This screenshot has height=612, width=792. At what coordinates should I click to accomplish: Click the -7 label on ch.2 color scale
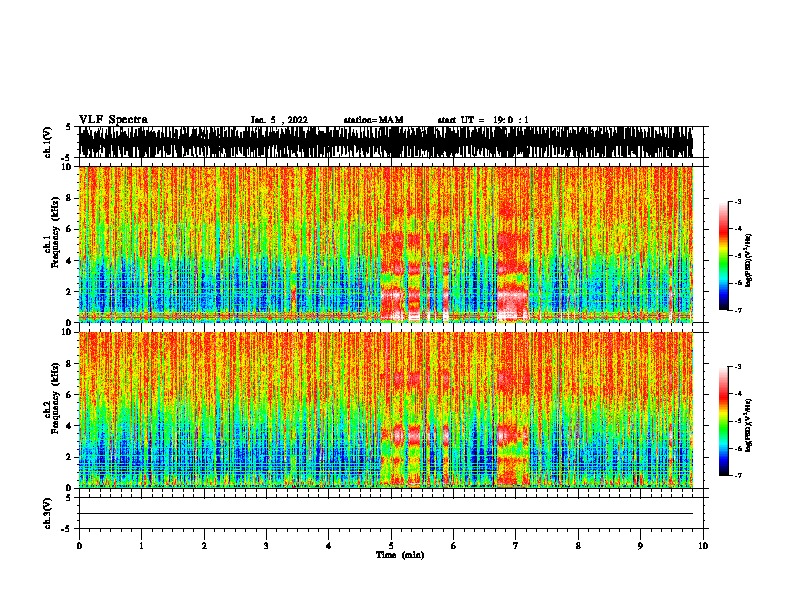(x=738, y=476)
